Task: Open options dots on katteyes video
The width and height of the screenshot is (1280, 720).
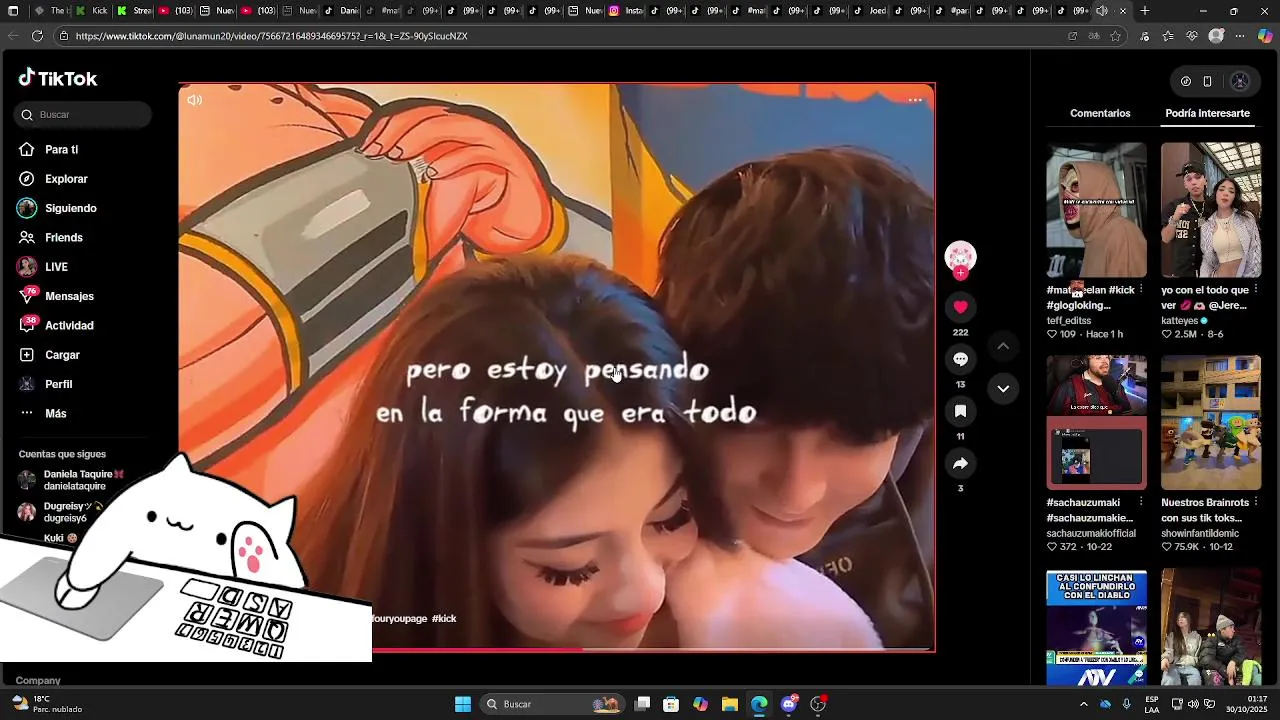Action: point(1256,290)
